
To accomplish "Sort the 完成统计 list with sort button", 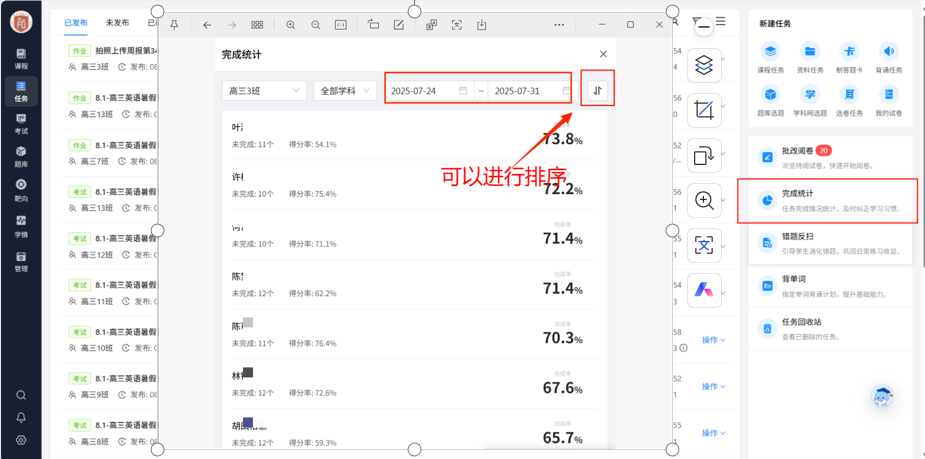I will pyautogui.click(x=598, y=90).
